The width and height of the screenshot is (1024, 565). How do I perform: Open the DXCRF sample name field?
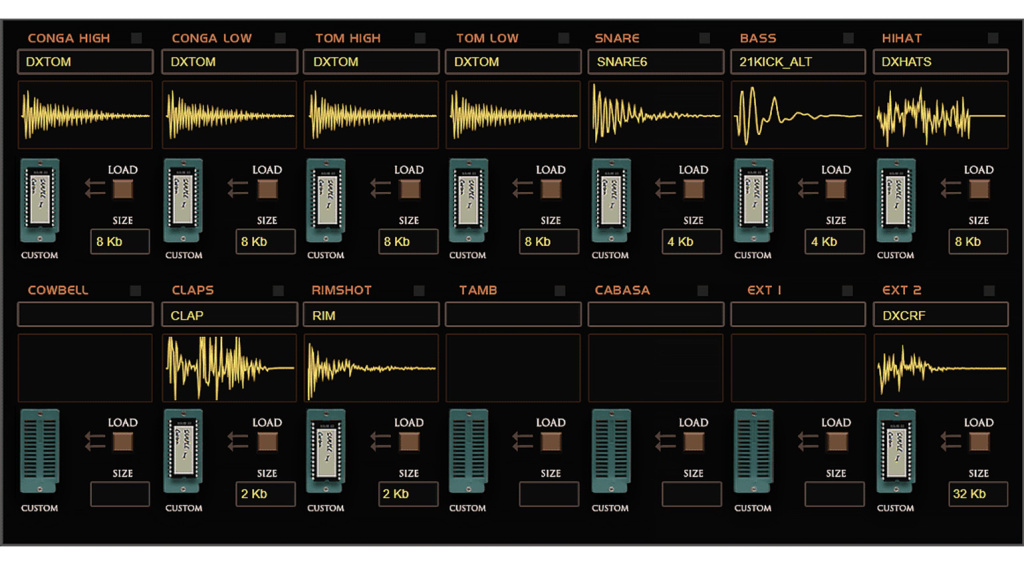click(x=941, y=315)
